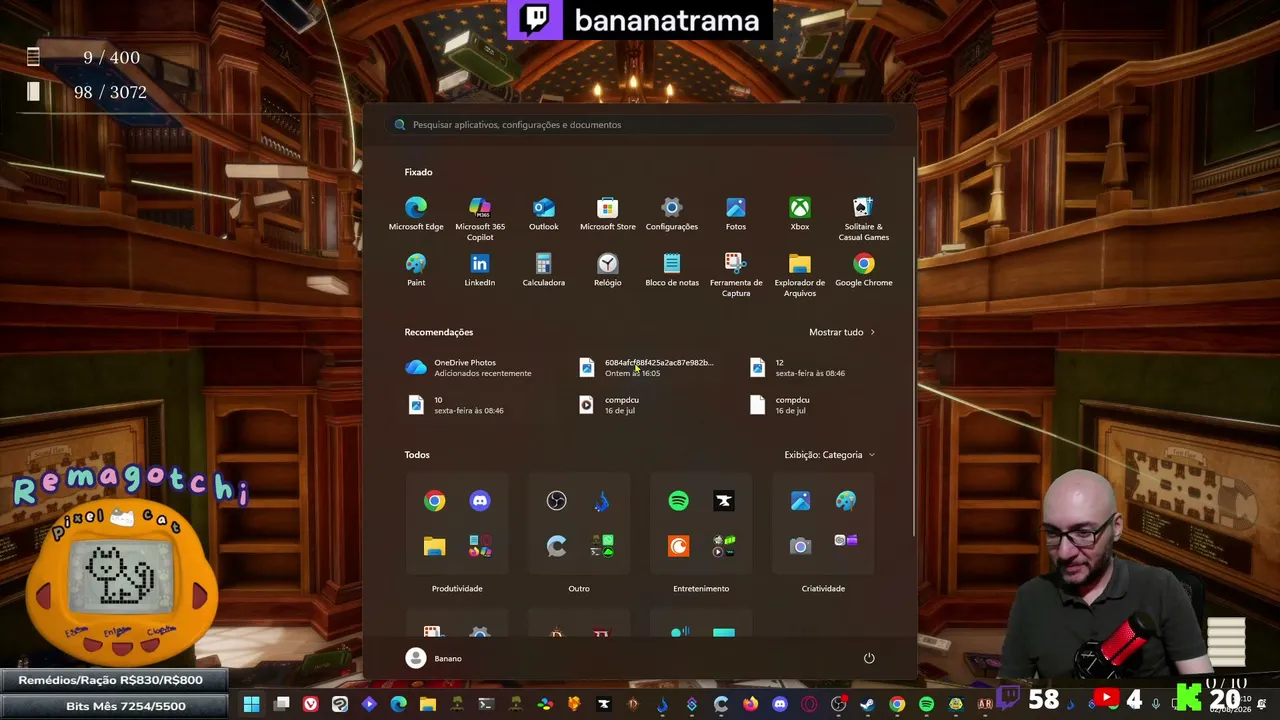Open Crunchyroll in the Entretenimento folder

pos(678,546)
